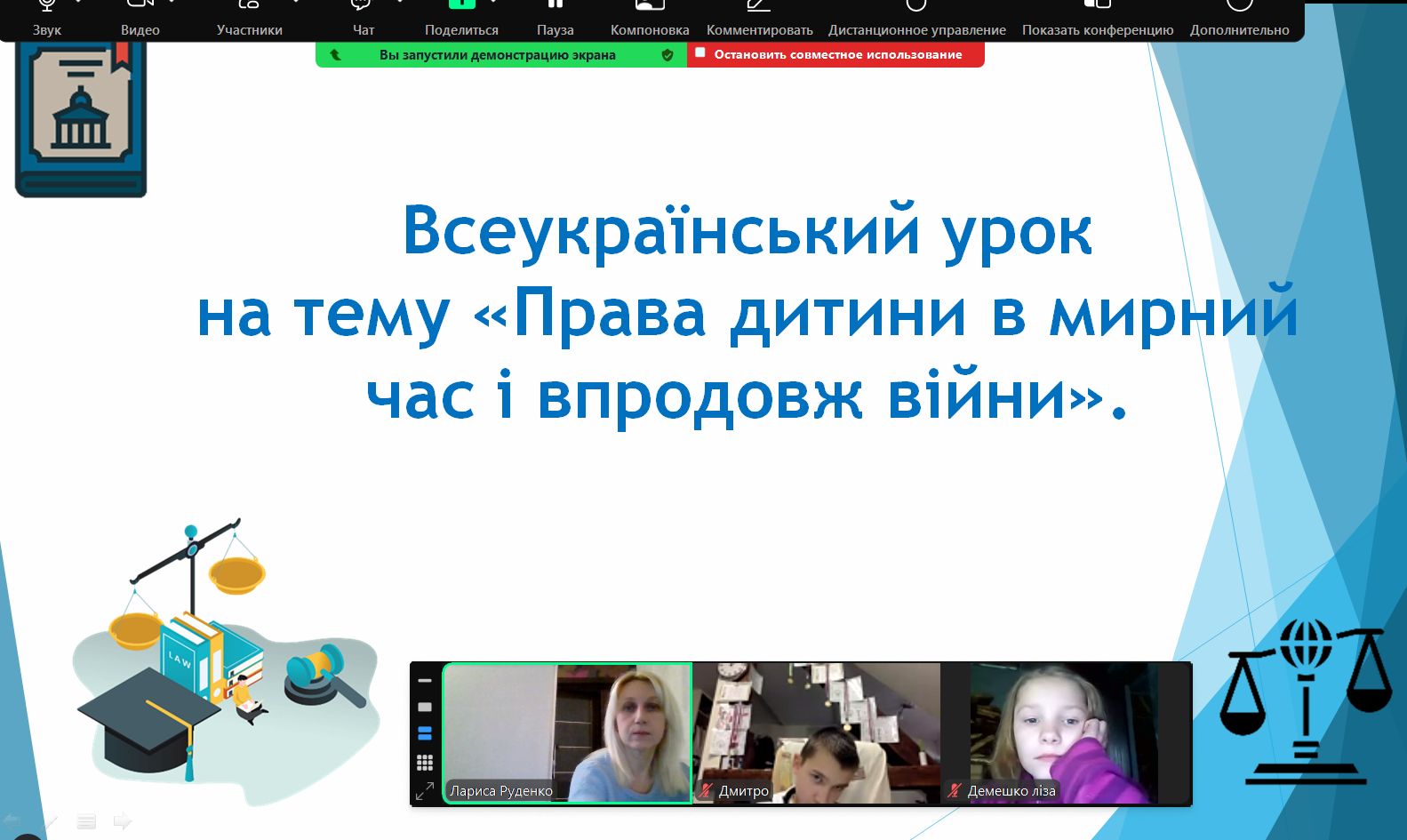This screenshot has height=840, width=1407.
Task: Toggle the Видео camera on or off
Action: point(140,18)
